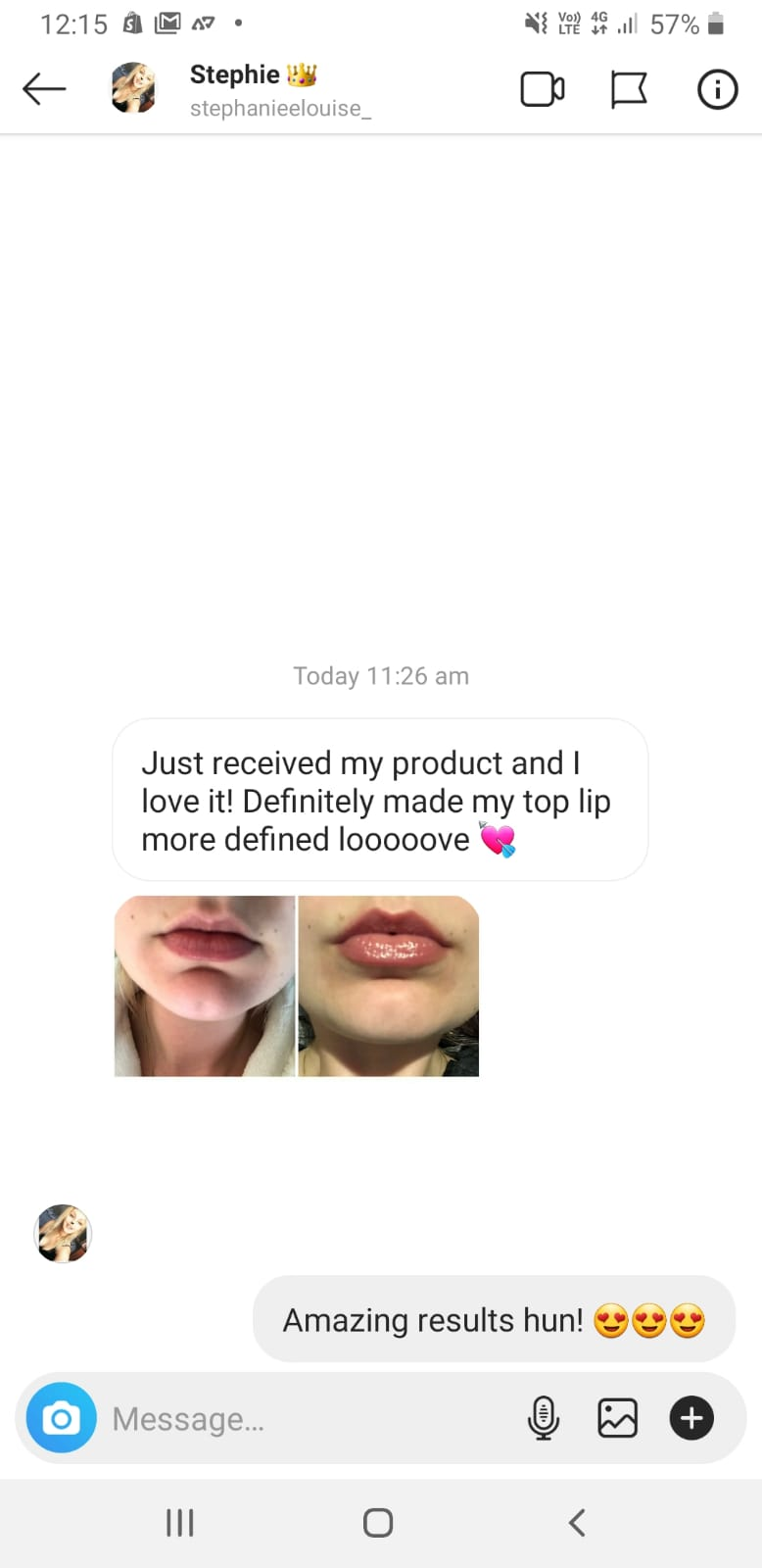The width and height of the screenshot is (762, 1568).
Task: Open Android recent apps button
Action: 180,1522
